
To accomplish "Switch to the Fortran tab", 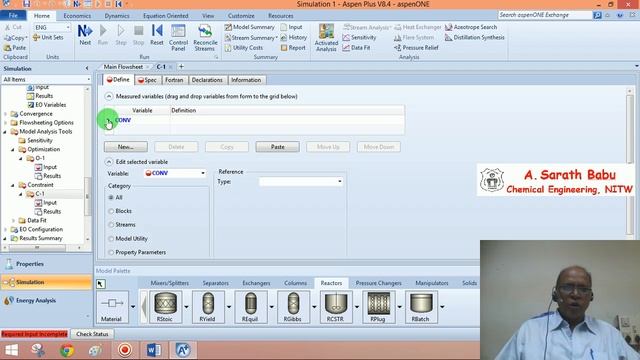I will (174, 80).
